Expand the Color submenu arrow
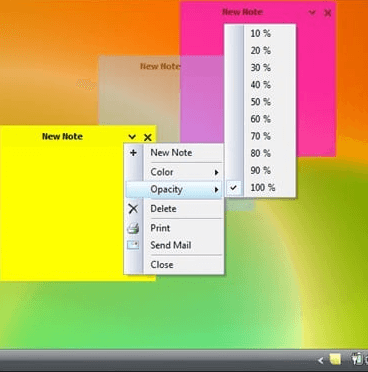 click(216, 172)
